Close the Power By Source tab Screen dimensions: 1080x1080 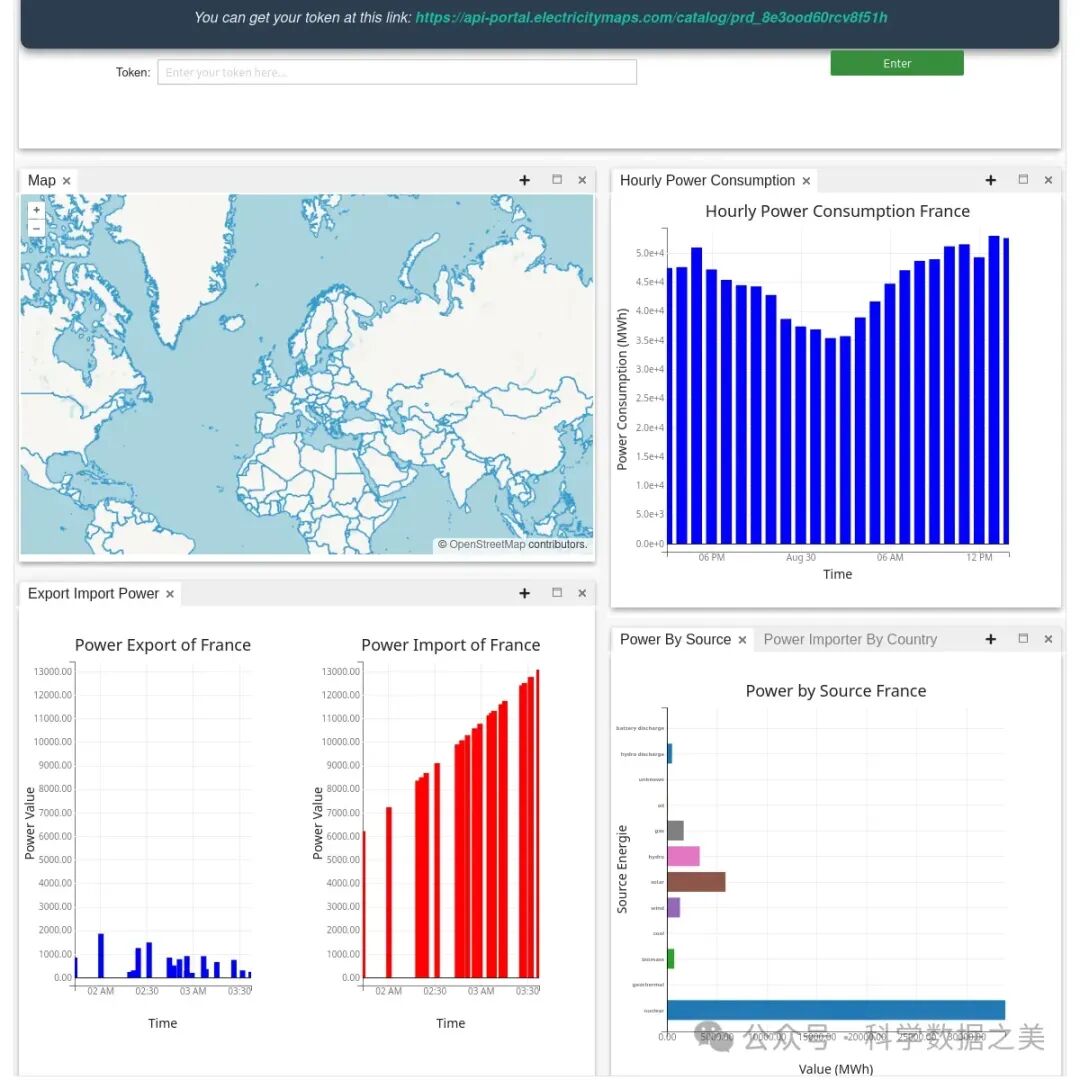pos(742,640)
